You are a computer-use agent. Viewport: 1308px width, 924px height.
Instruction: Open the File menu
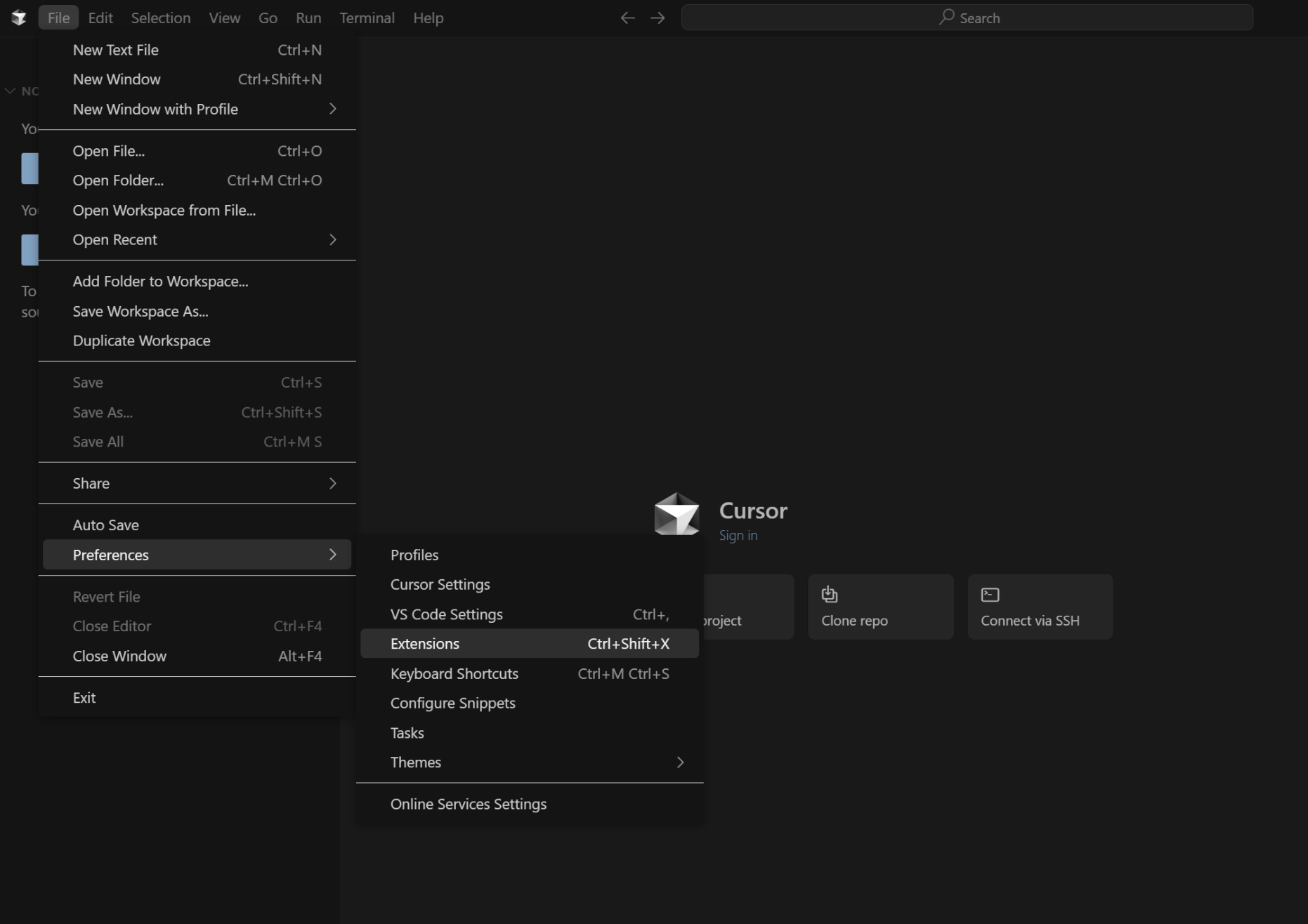[x=58, y=18]
